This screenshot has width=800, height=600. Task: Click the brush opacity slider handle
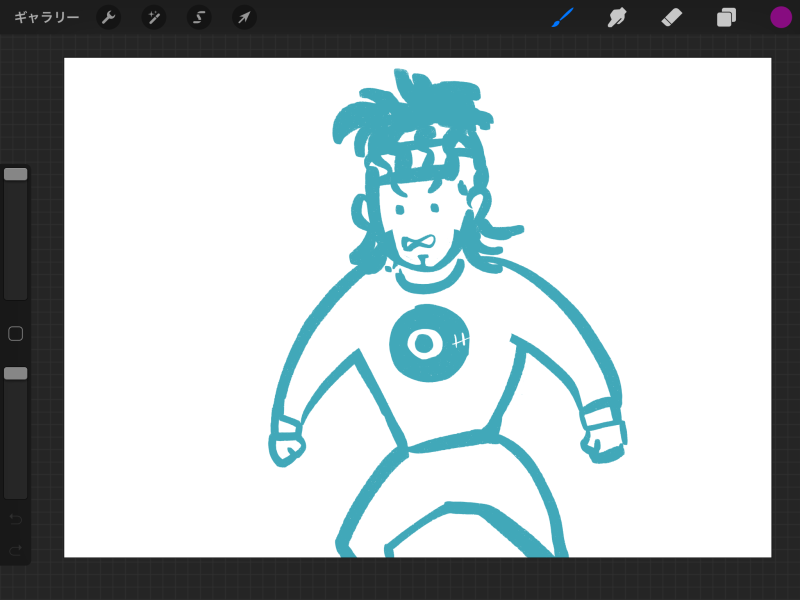[16, 373]
